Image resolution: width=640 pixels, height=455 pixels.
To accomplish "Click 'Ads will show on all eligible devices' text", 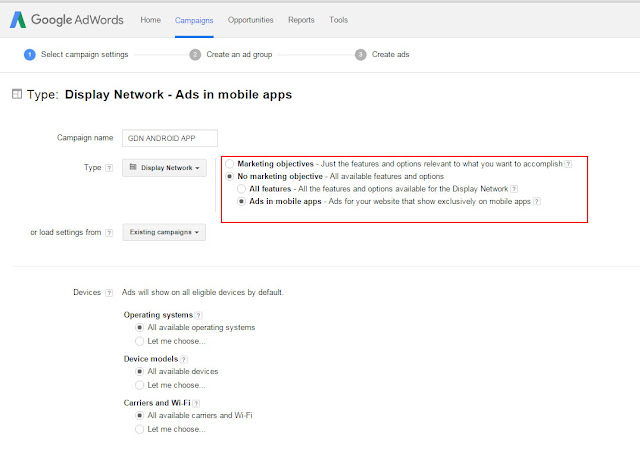I will point(202,293).
